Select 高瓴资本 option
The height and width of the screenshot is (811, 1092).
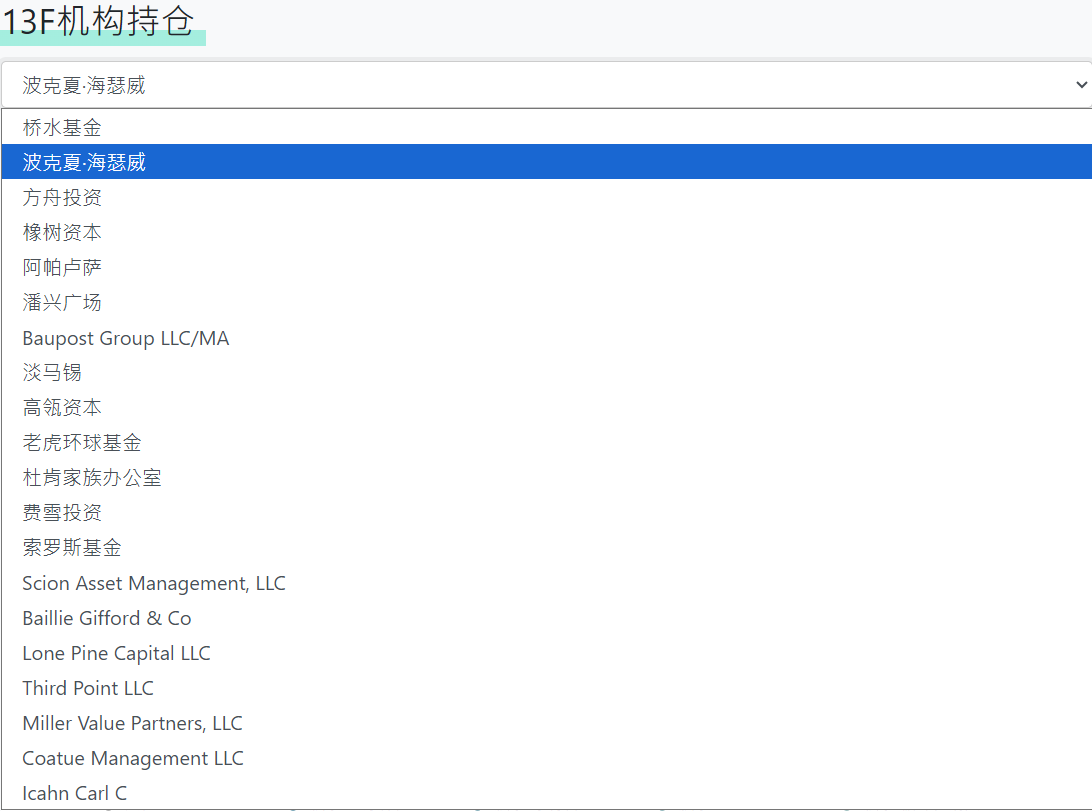[x=62, y=407]
